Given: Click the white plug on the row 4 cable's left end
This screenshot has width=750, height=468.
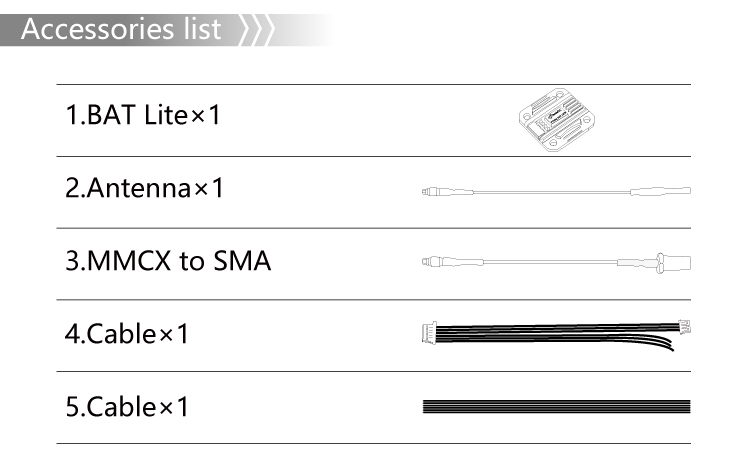Looking at the screenshot, I should click(428, 330).
